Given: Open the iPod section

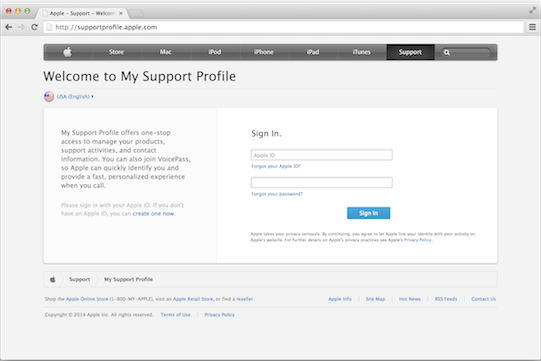Looking at the screenshot, I should click(215, 52).
